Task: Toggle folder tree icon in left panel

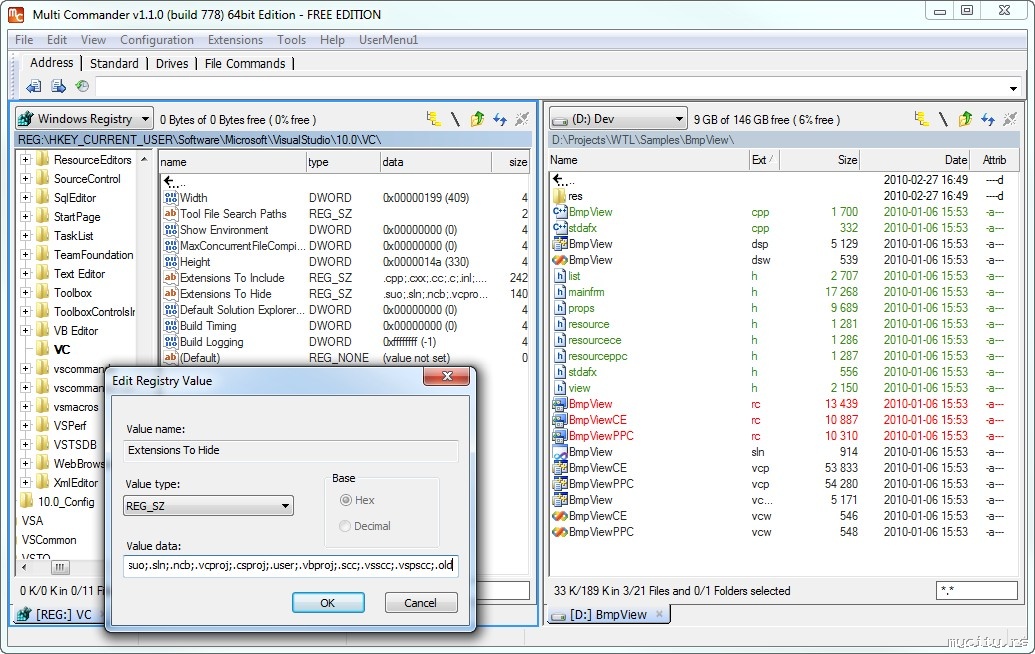Action: click(433, 119)
